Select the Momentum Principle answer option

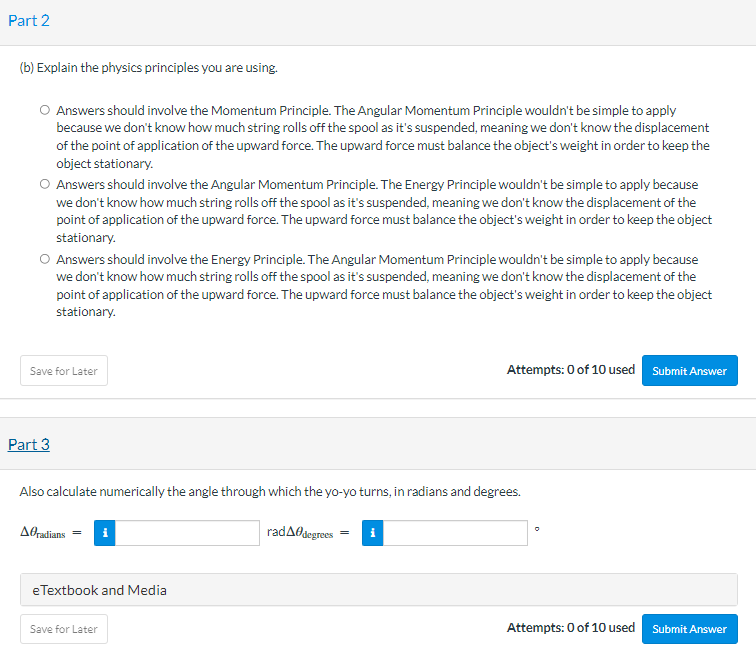coord(45,110)
